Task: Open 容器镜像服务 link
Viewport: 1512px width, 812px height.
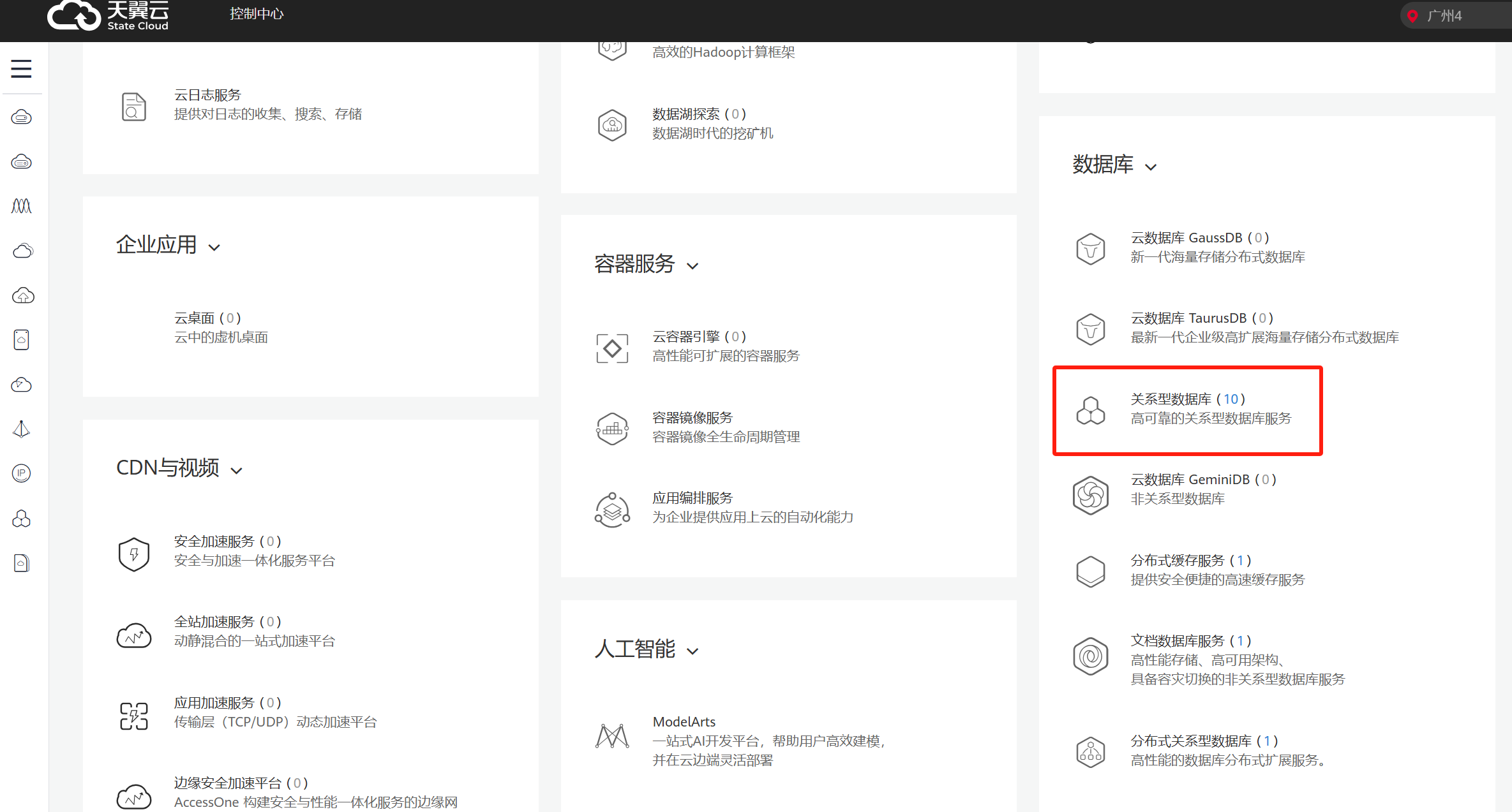Action: coord(692,418)
